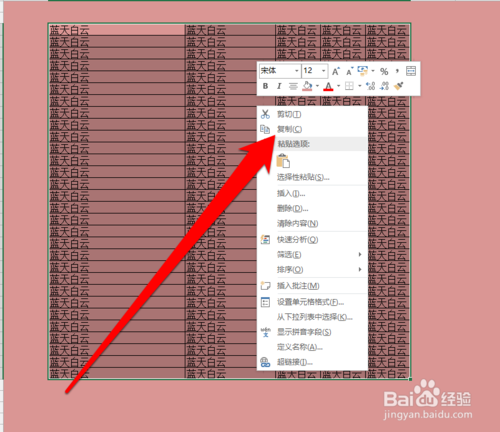Decrease font size with smaller A icon
Image resolution: width=500 pixels, height=432 pixels.
click(349, 71)
